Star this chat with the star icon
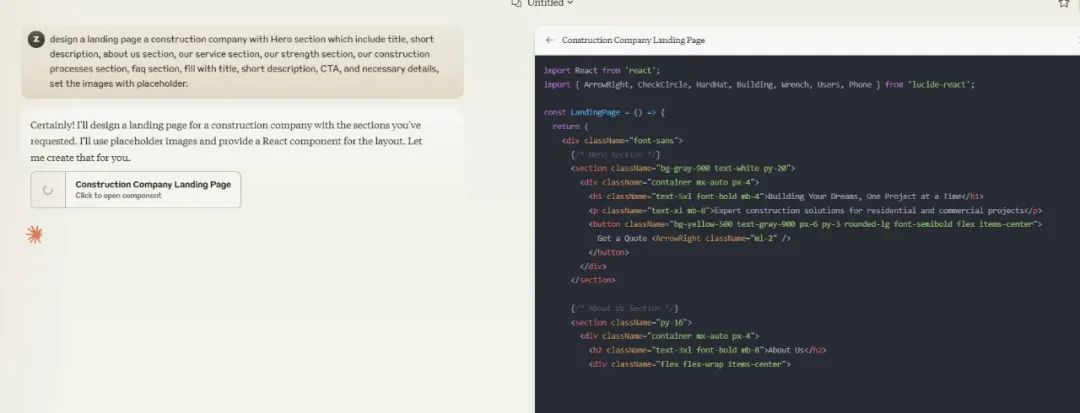 pos(1063,3)
